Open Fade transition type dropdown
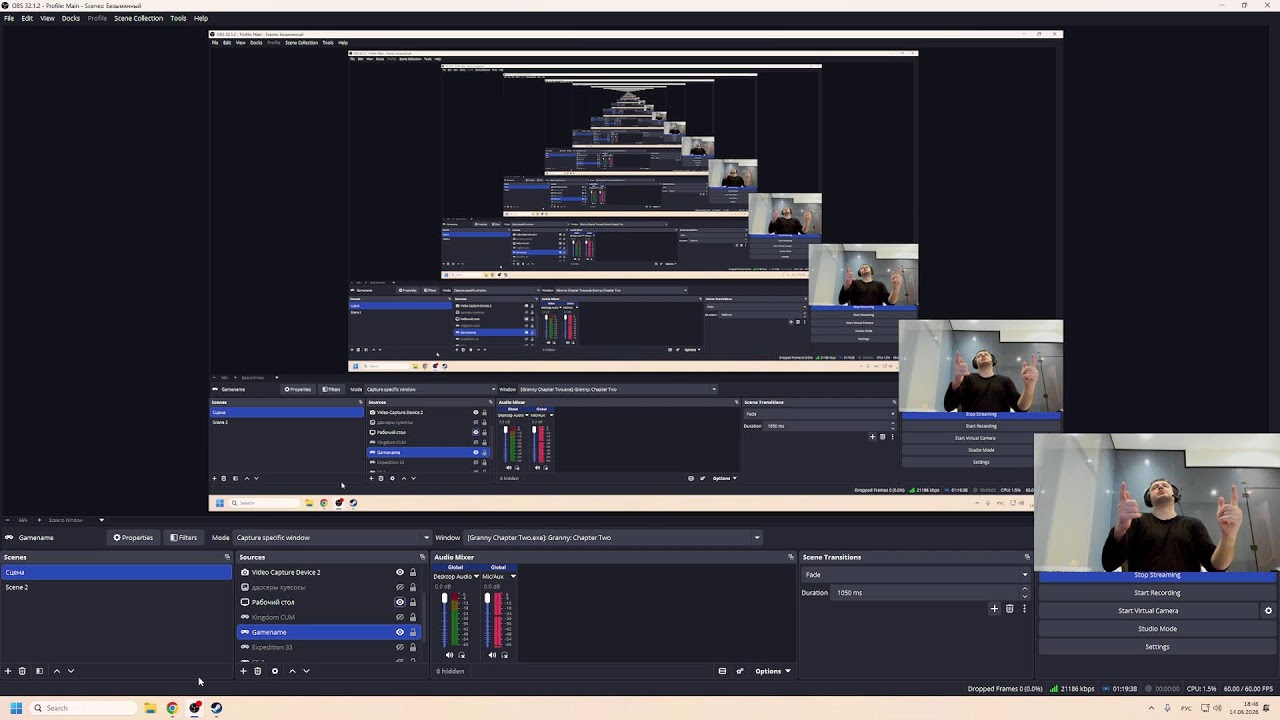Screen dimensions: 1280x720 point(915,575)
